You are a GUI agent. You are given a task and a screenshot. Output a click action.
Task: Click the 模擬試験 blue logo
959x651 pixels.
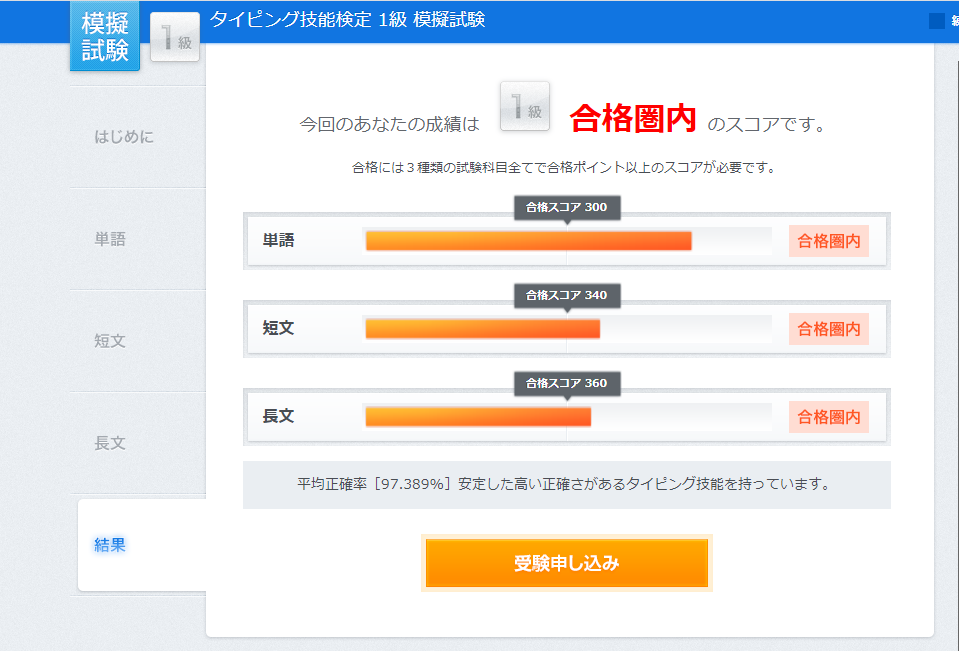click(104, 37)
